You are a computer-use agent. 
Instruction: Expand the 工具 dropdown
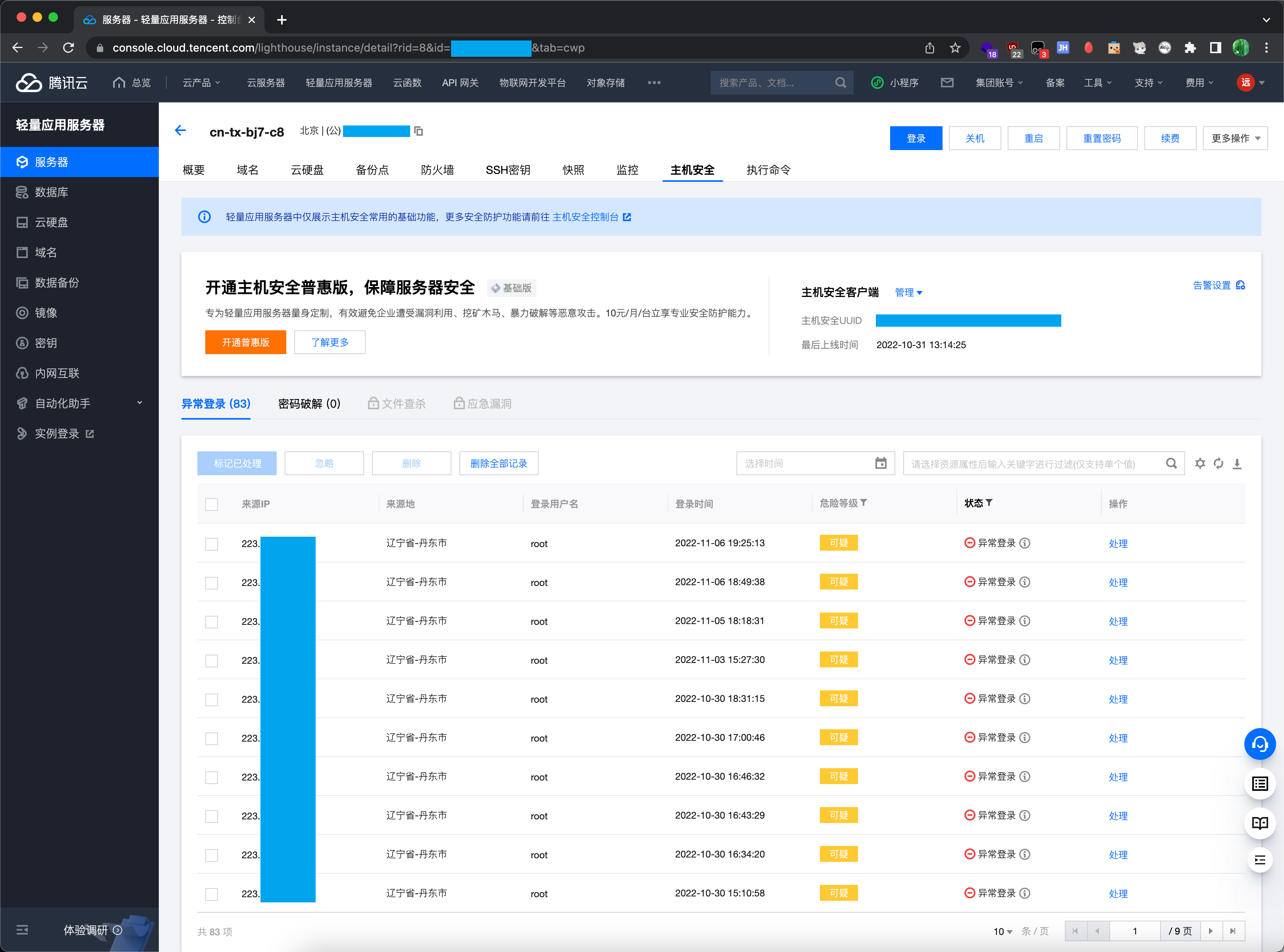1097,83
